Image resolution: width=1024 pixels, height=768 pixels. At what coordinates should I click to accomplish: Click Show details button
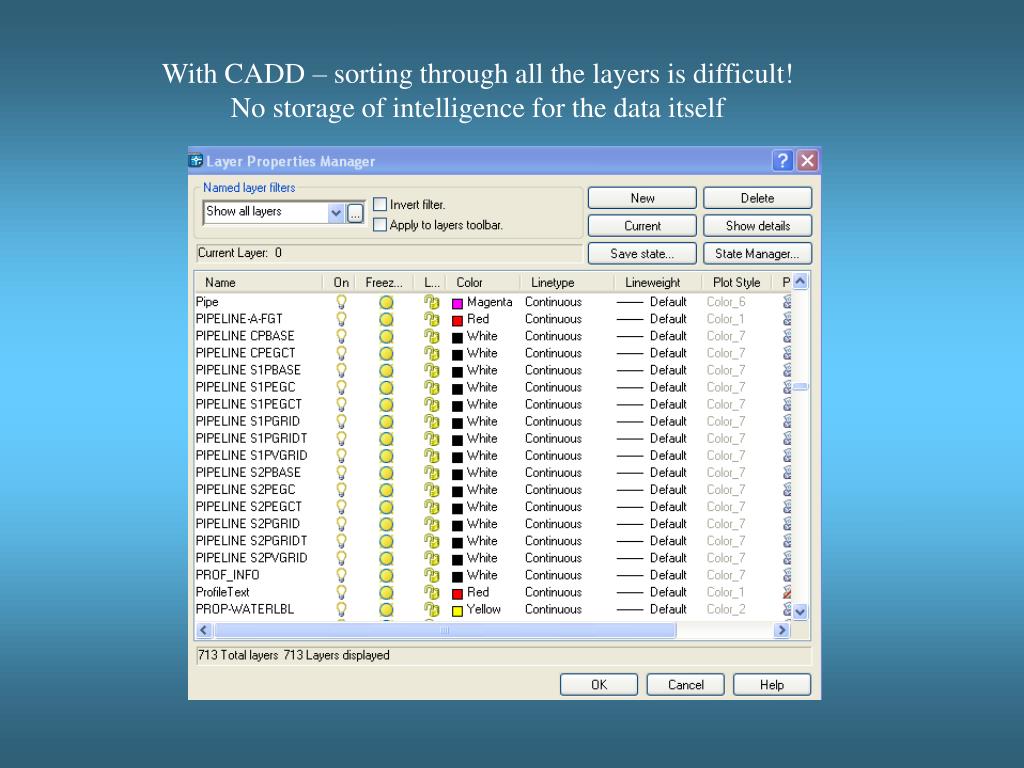coord(758,226)
